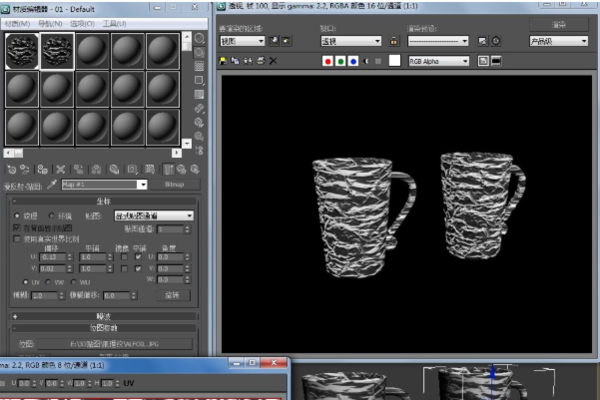This screenshot has width=600, height=400.
Task: Click the Bitmap type button
Action: coord(172,185)
